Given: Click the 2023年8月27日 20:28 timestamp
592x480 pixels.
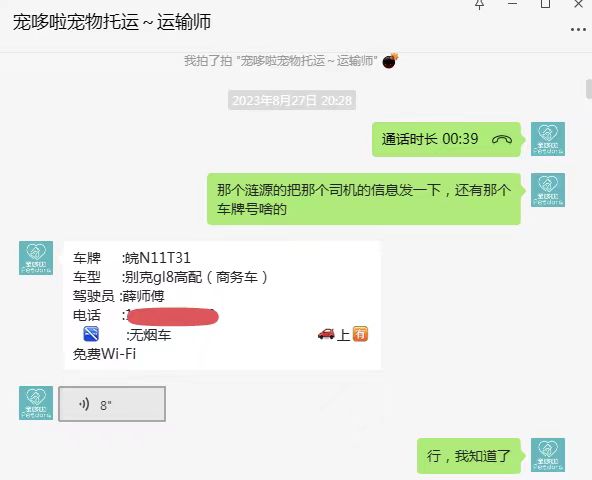Looking at the screenshot, I should [292, 100].
